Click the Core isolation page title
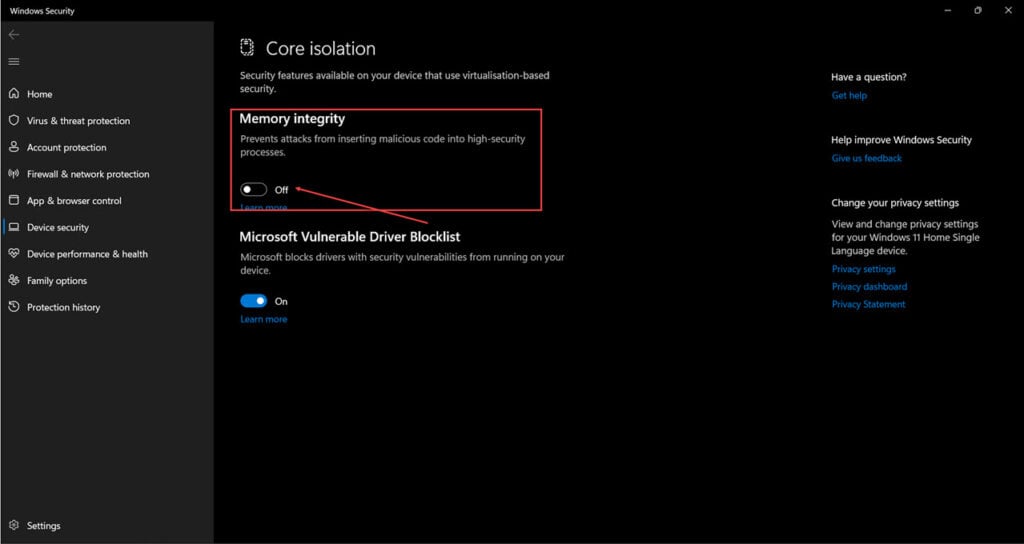The width and height of the screenshot is (1024, 544). (321, 48)
